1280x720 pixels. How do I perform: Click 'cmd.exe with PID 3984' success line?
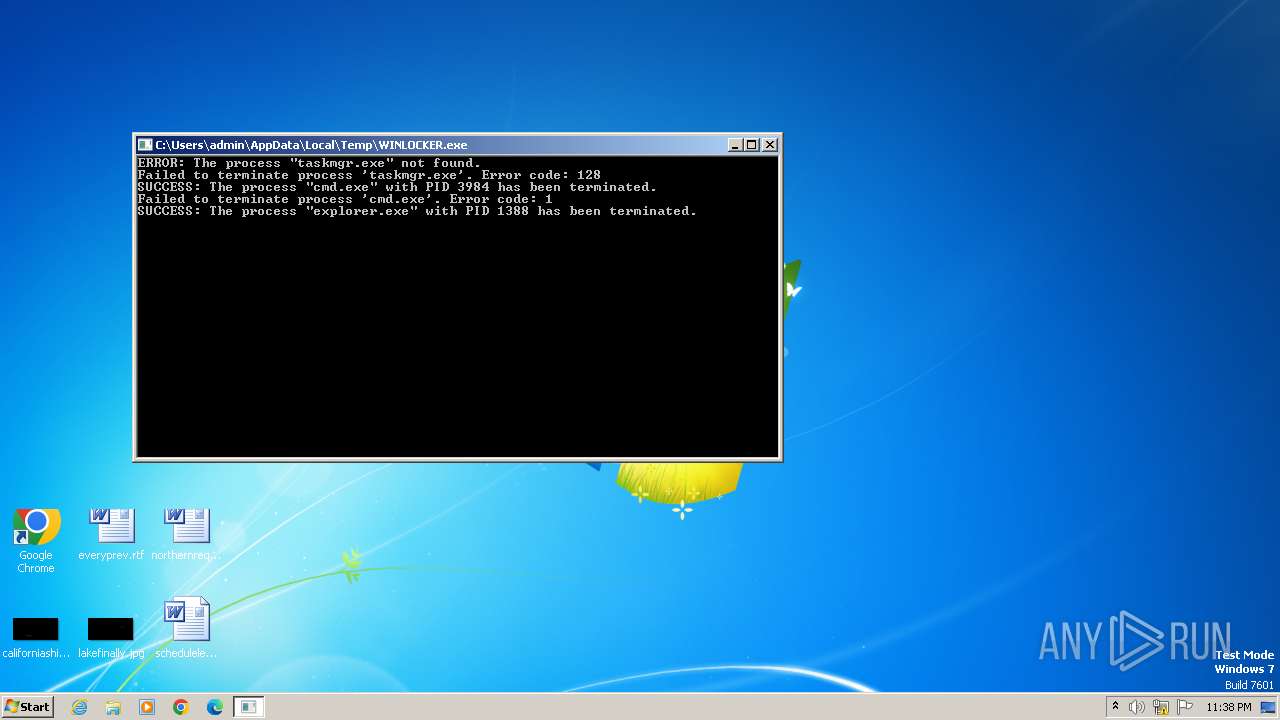pyautogui.click(x=397, y=187)
